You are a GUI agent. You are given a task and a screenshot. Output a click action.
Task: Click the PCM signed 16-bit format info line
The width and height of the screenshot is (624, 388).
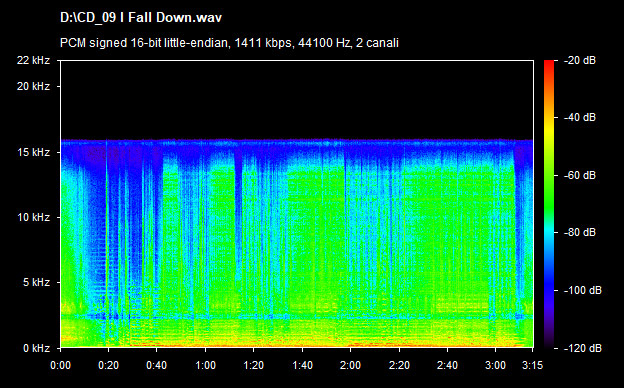pos(229,43)
